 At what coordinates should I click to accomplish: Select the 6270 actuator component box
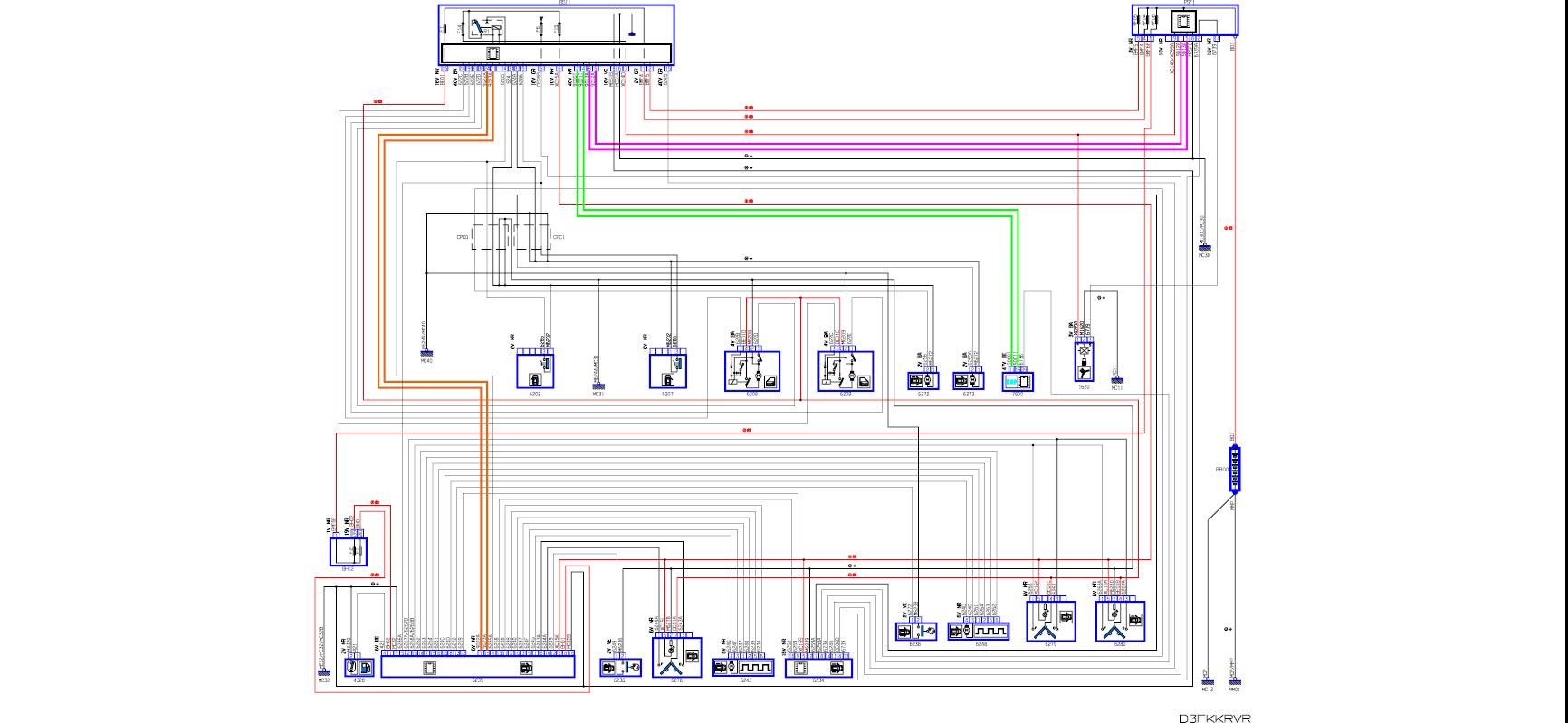click(x=1050, y=621)
